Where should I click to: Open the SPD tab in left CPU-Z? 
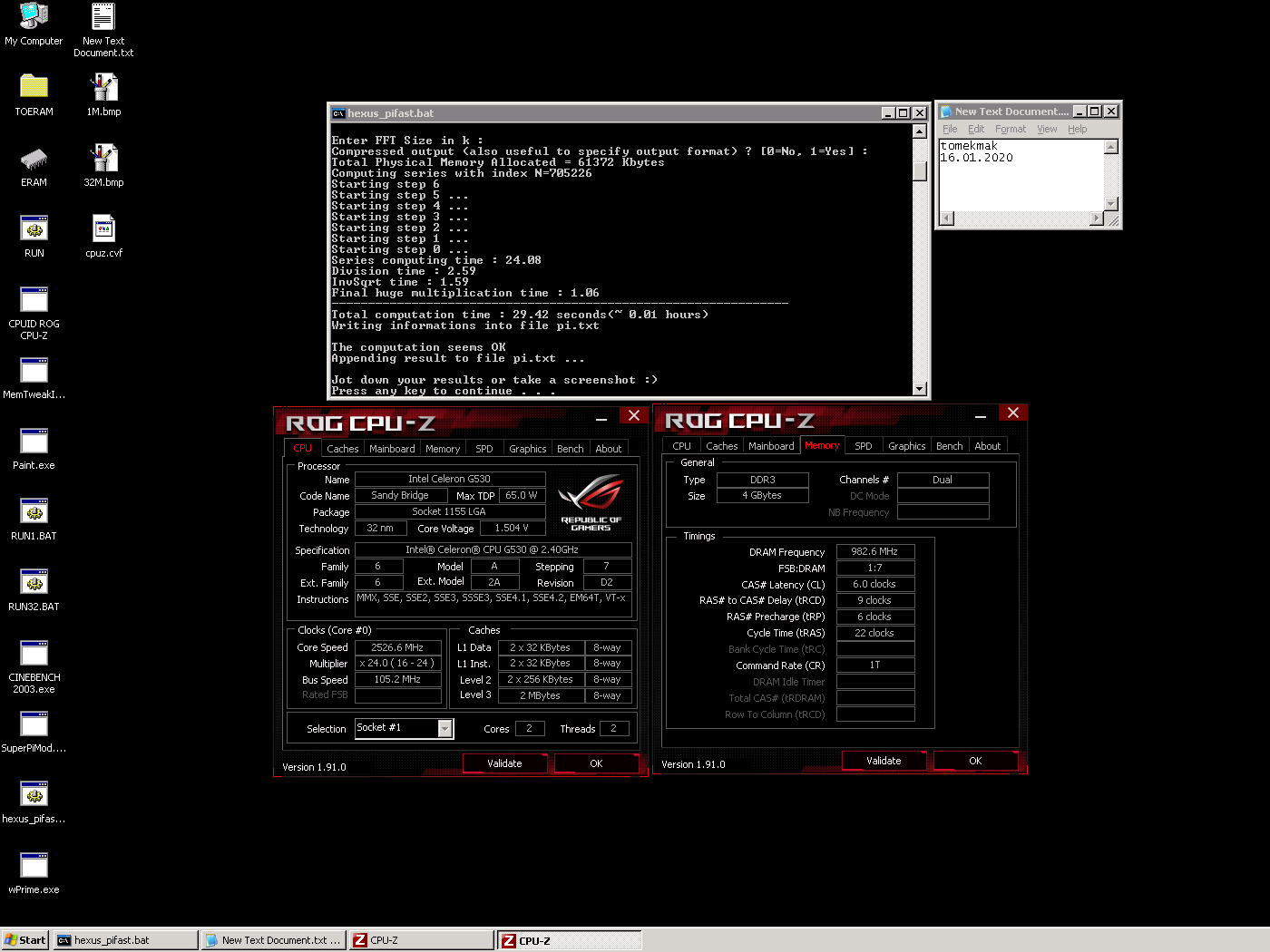pyautogui.click(x=484, y=449)
